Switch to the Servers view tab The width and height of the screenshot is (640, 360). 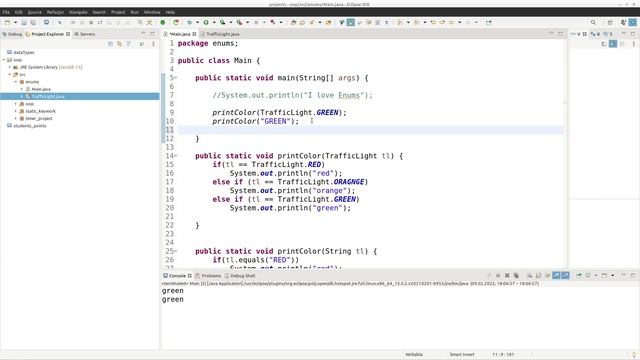[x=85, y=34]
